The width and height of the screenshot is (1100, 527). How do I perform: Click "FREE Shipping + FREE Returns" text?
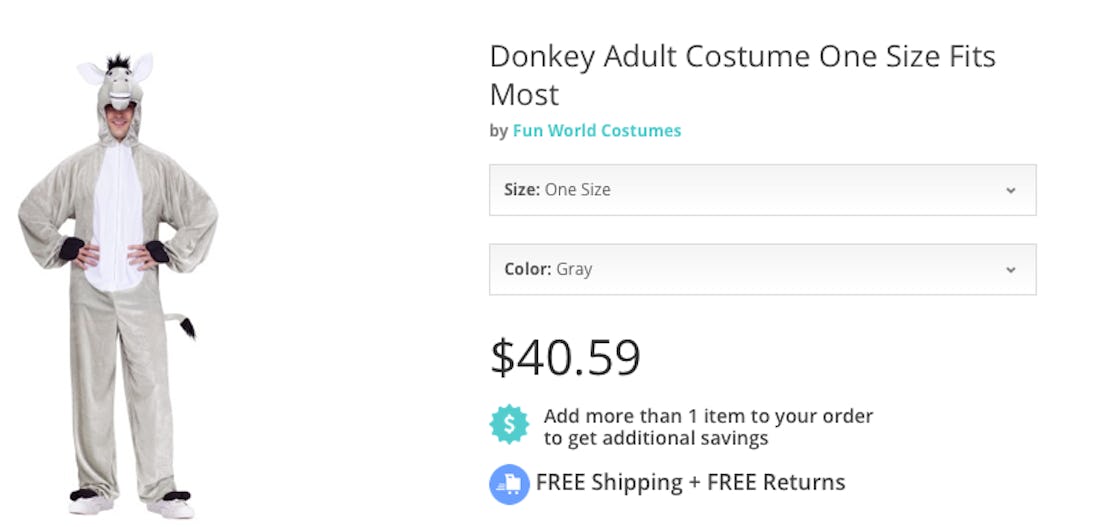click(x=690, y=483)
